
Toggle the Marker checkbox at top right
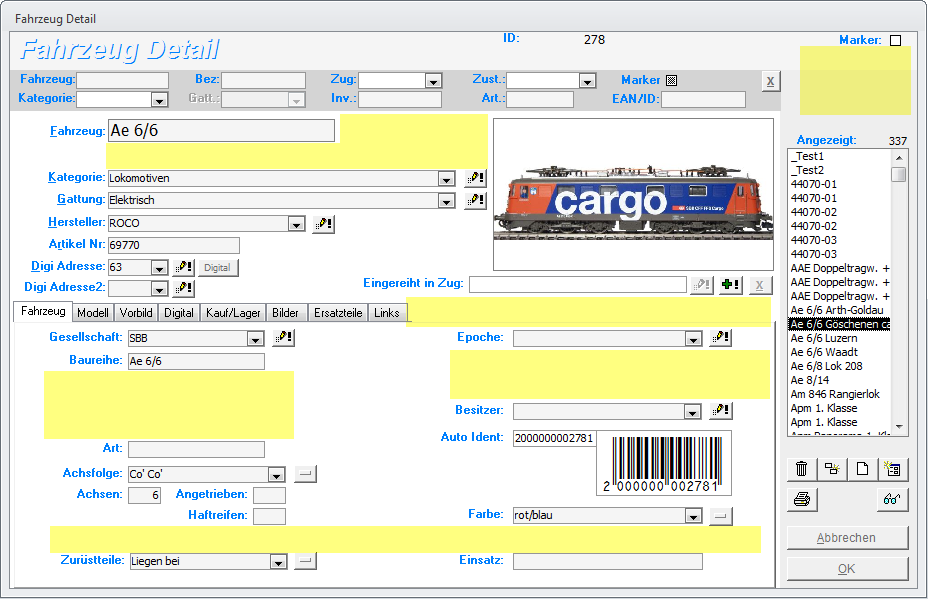click(895, 40)
